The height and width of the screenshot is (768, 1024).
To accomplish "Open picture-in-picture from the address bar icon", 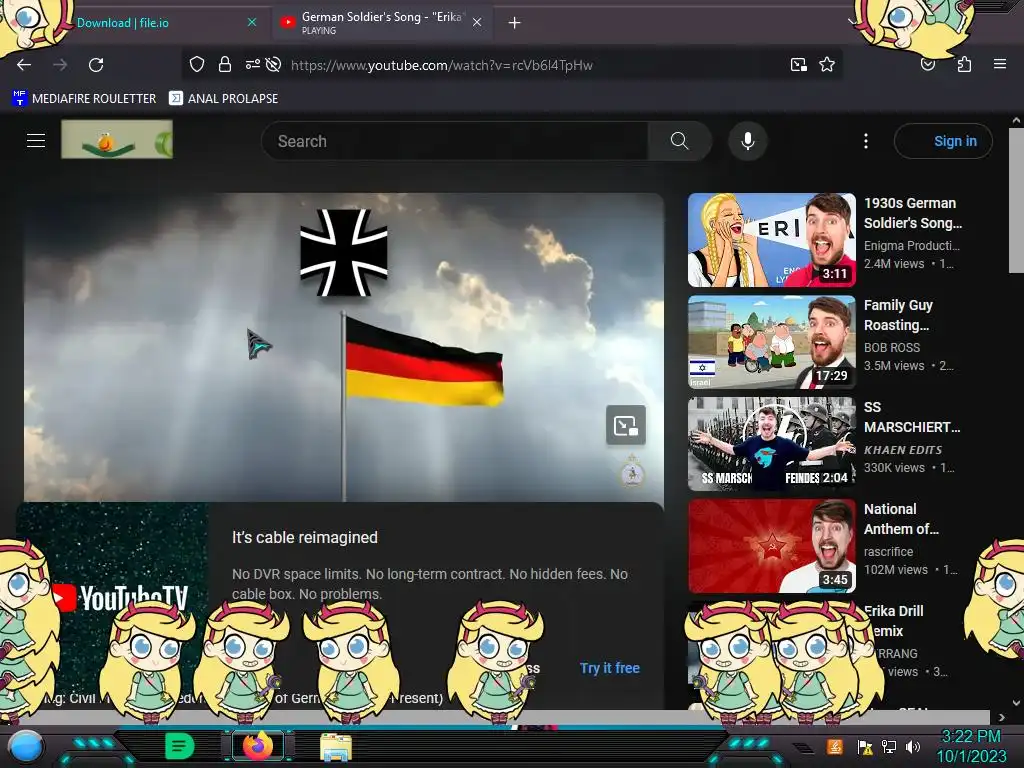I will [x=798, y=64].
